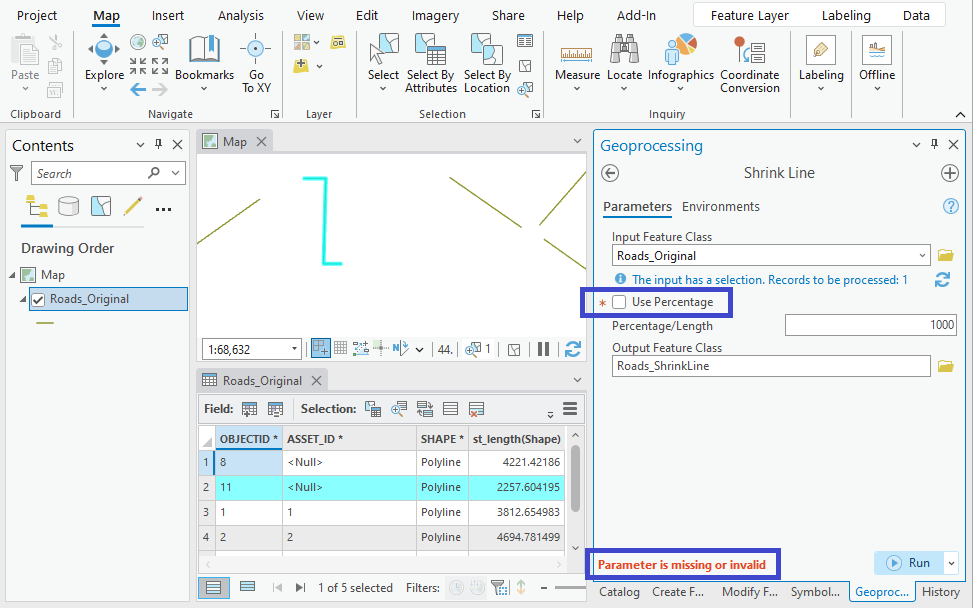
Task: Switch to the History panel
Action: pyautogui.click(x=943, y=591)
